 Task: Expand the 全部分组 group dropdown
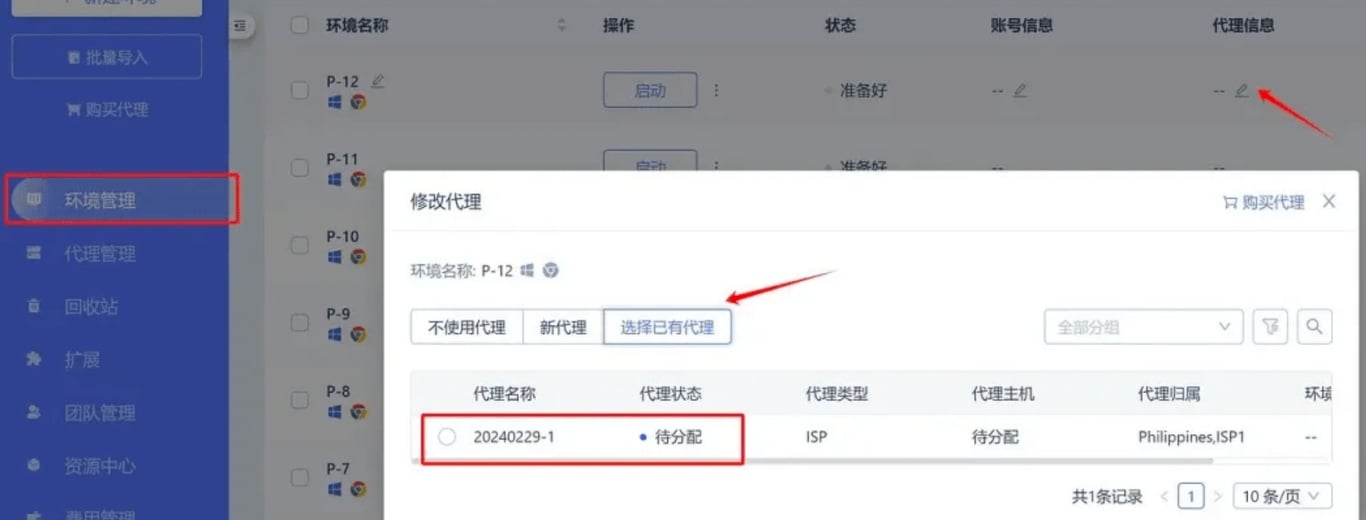pyautogui.click(x=1143, y=326)
